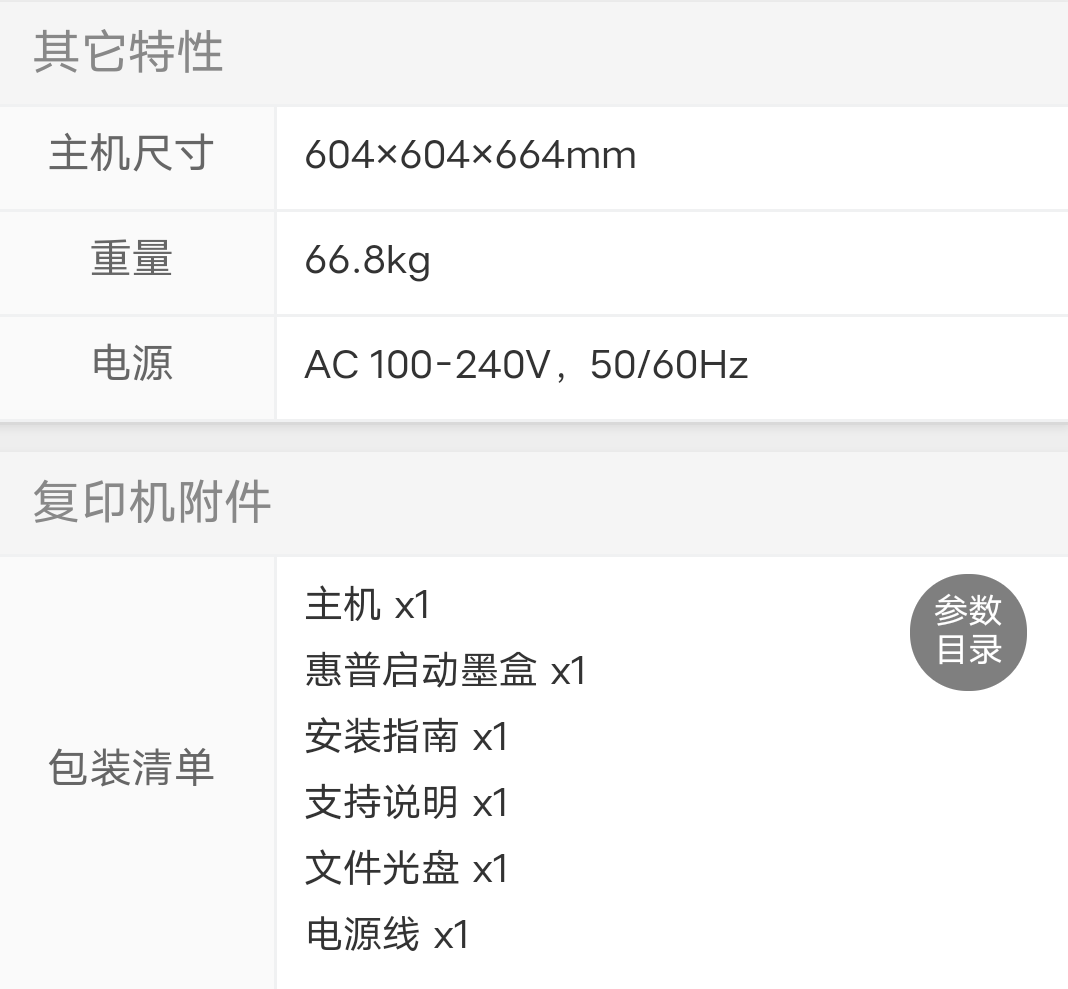This screenshot has width=1068, height=989.
Task: Click the 66.8kg weight value
Action: point(367,262)
